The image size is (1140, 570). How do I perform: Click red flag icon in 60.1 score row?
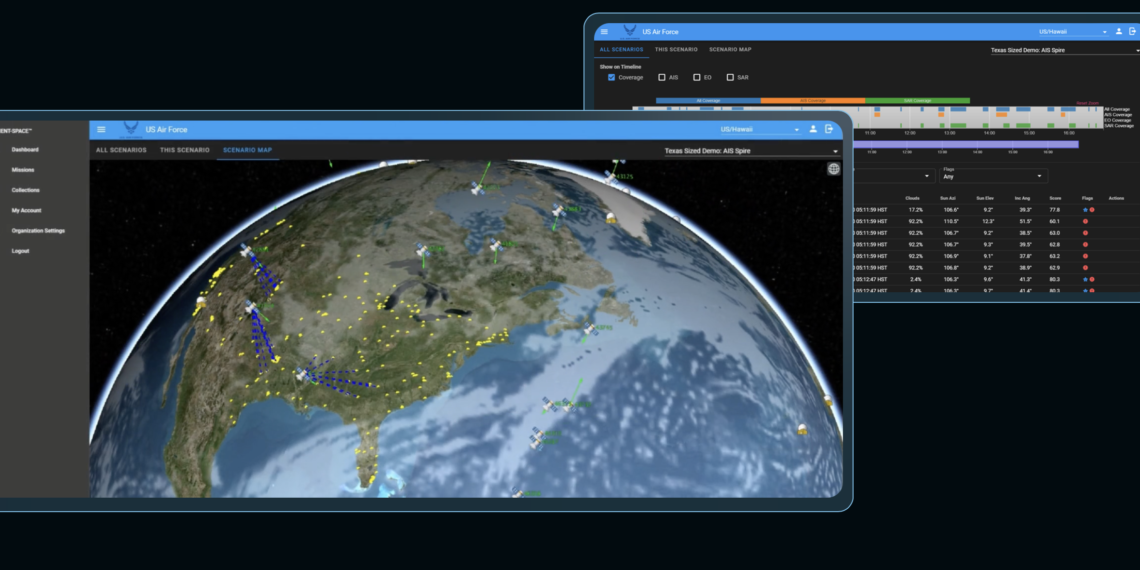tap(1085, 221)
